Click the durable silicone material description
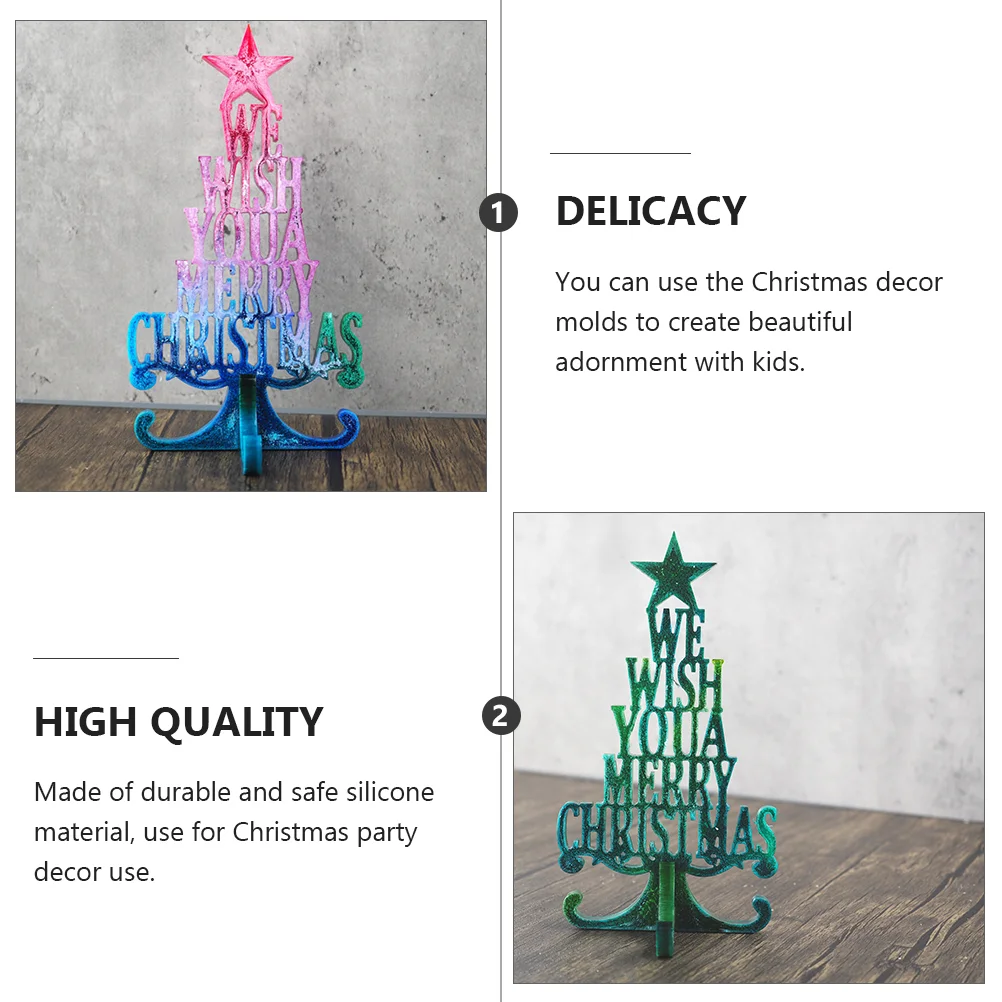Image resolution: width=1002 pixels, height=1002 pixels. point(234,832)
